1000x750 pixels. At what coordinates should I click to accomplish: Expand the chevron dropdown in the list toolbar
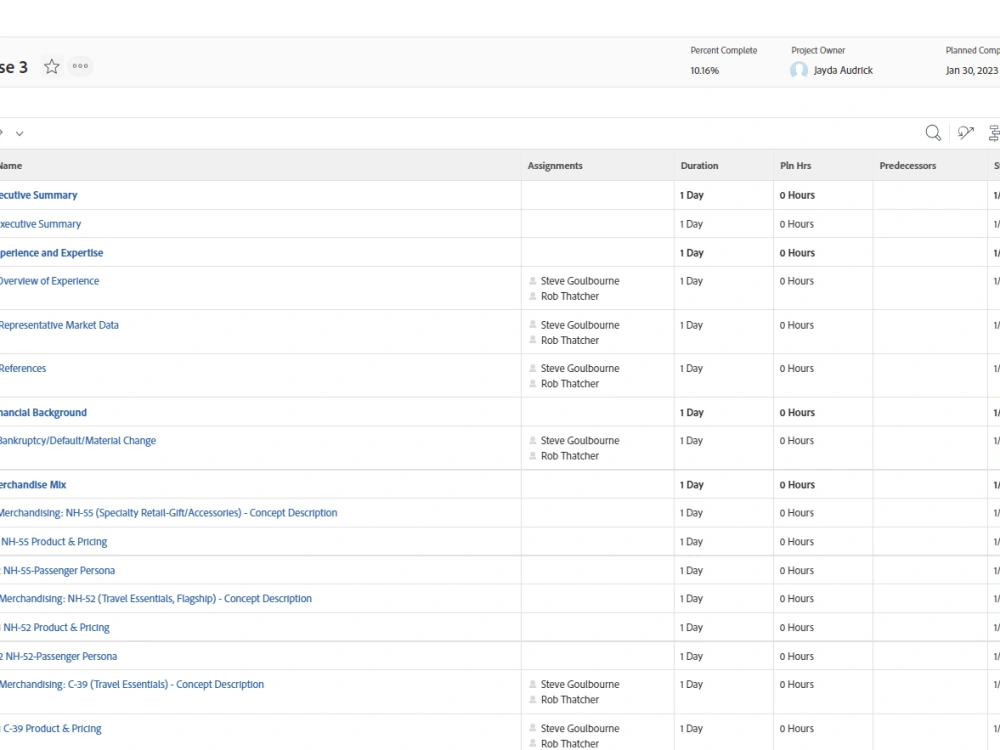pyautogui.click(x=20, y=133)
